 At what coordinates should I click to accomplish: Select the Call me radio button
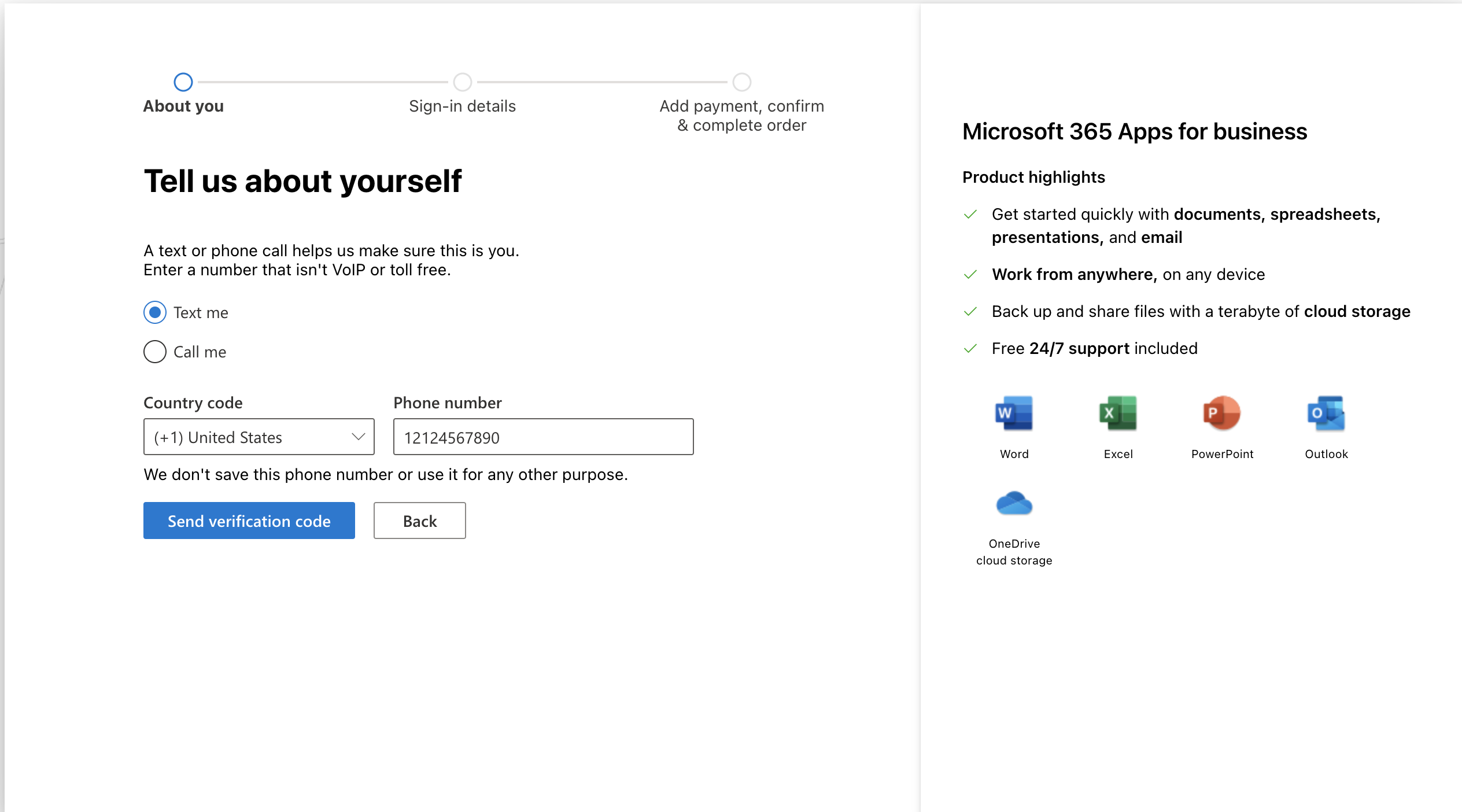coord(155,352)
